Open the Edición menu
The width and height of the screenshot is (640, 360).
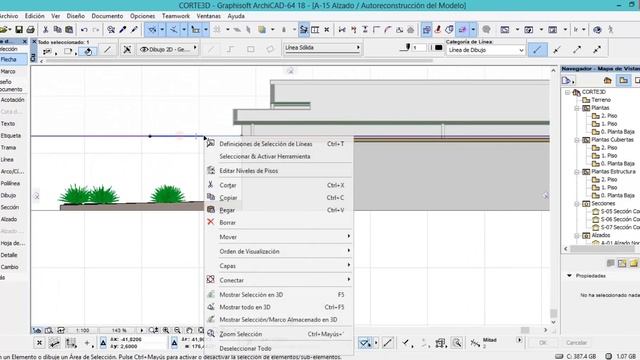35,16
